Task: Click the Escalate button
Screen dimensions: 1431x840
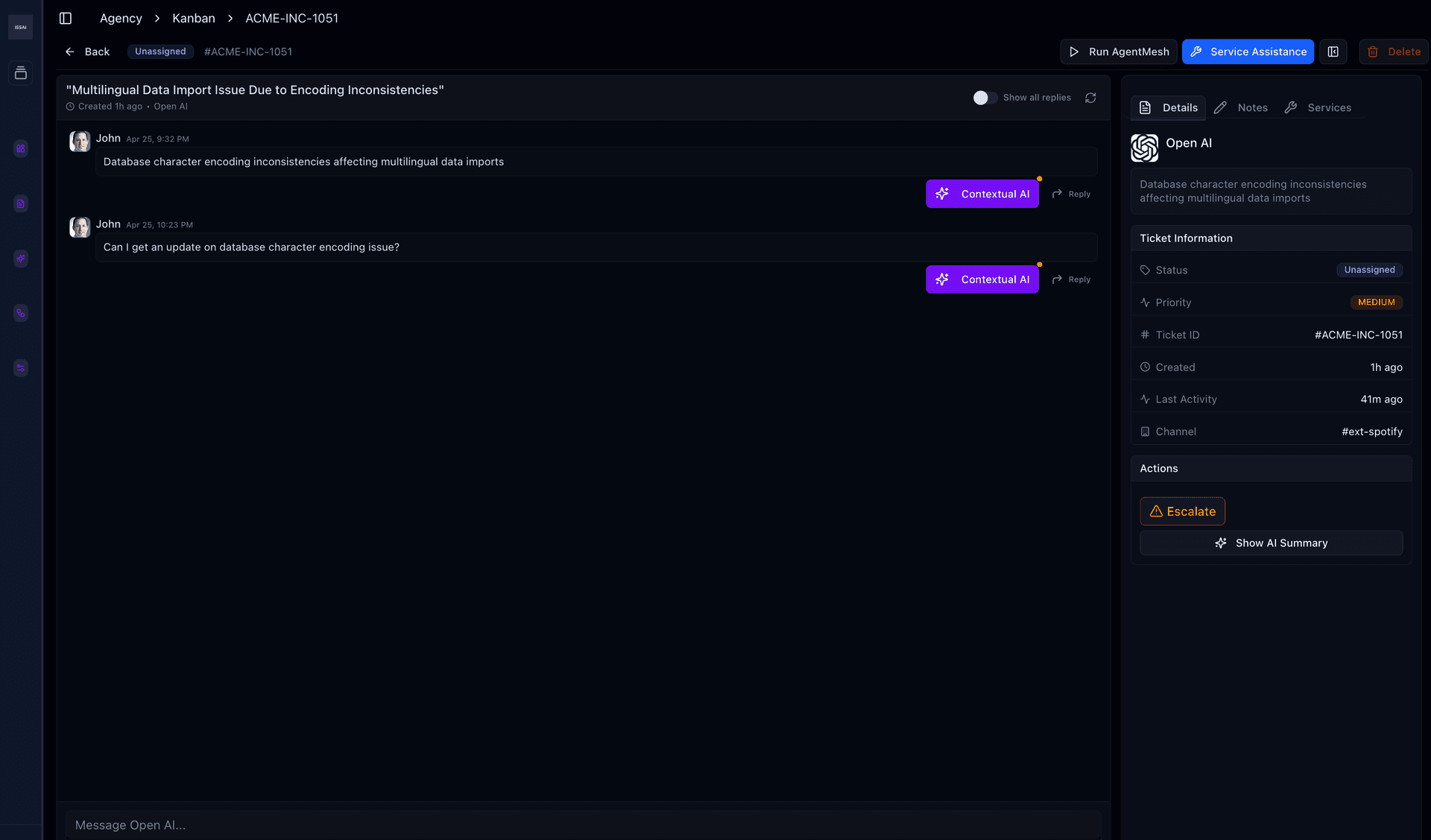Action: [1182, 511]
